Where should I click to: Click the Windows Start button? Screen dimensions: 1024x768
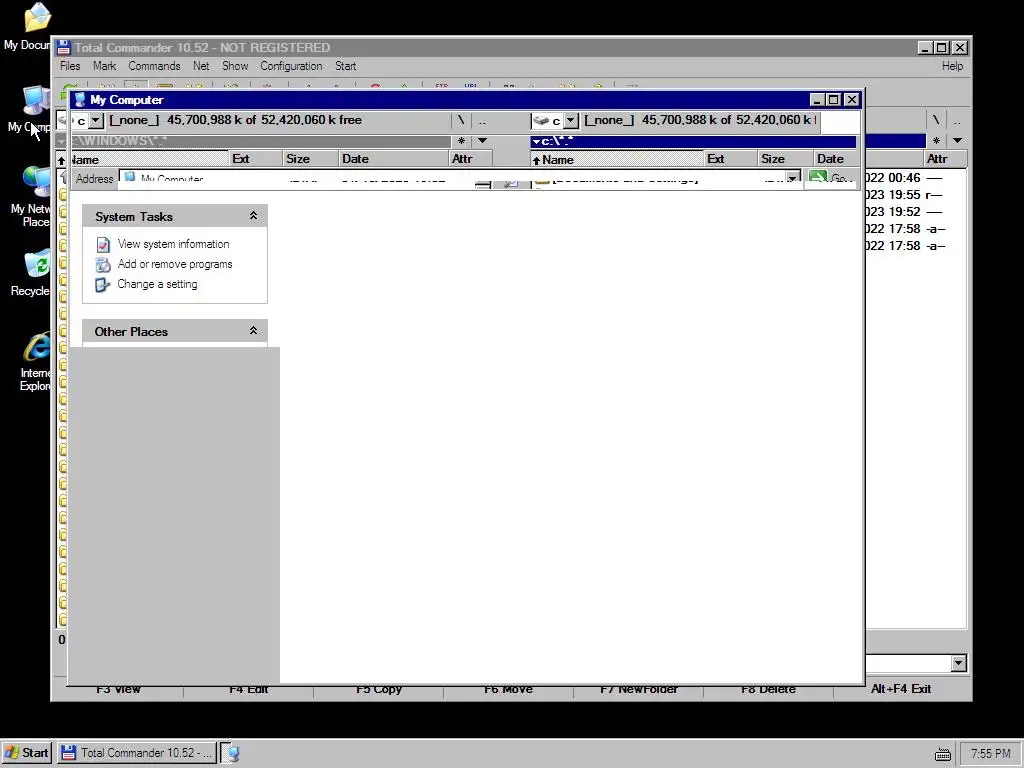pos(26,752)
